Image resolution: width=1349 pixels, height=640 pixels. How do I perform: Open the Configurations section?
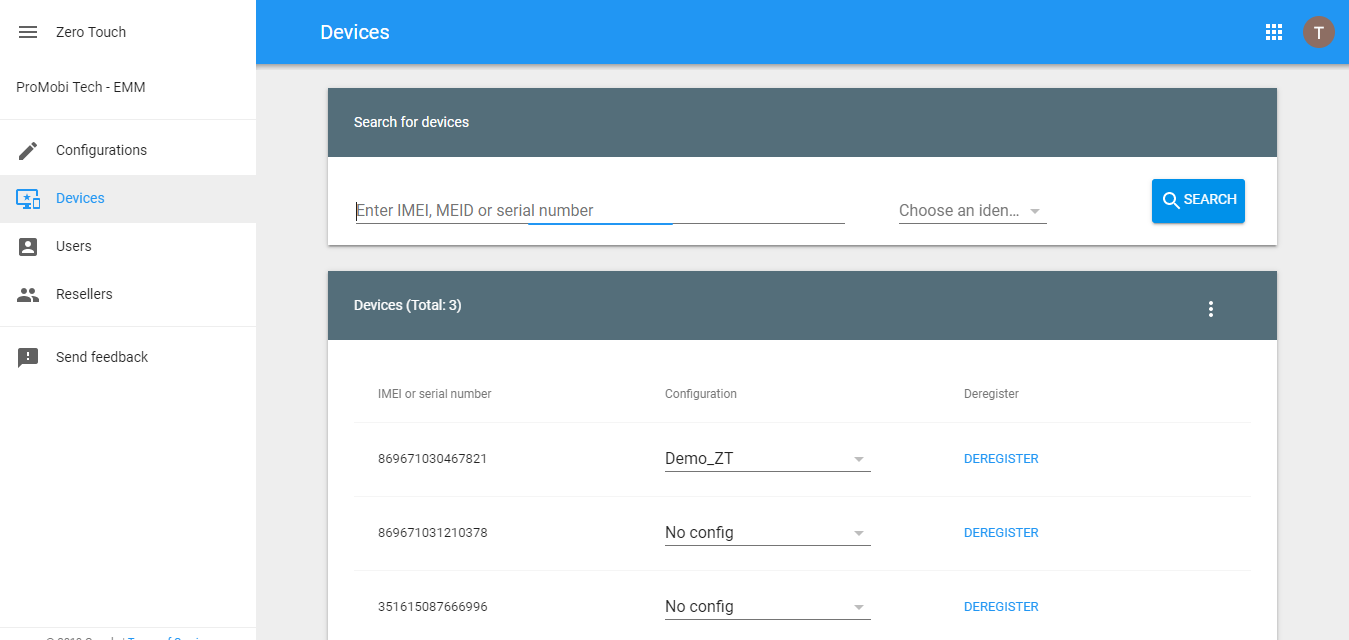coord(101,149)
